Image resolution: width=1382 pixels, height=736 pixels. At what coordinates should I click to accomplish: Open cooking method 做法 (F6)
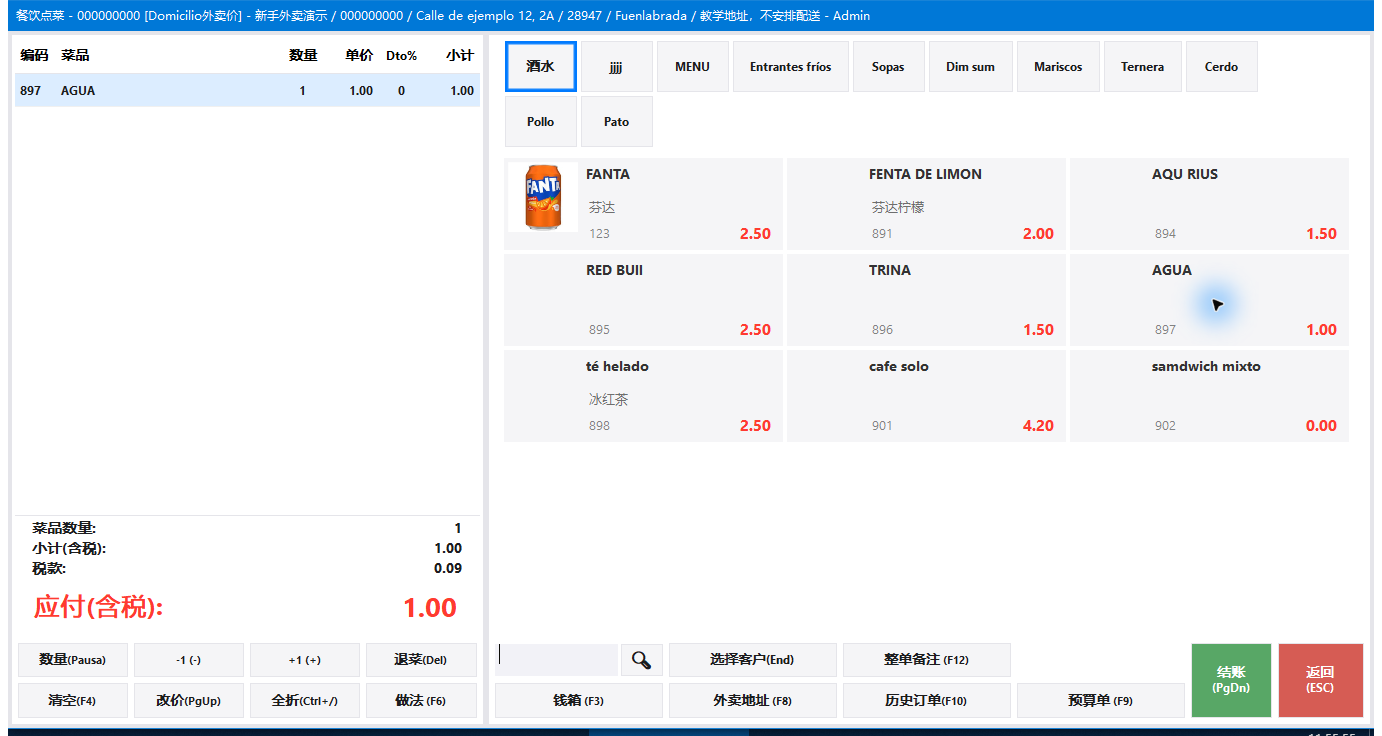pos(421,701)
